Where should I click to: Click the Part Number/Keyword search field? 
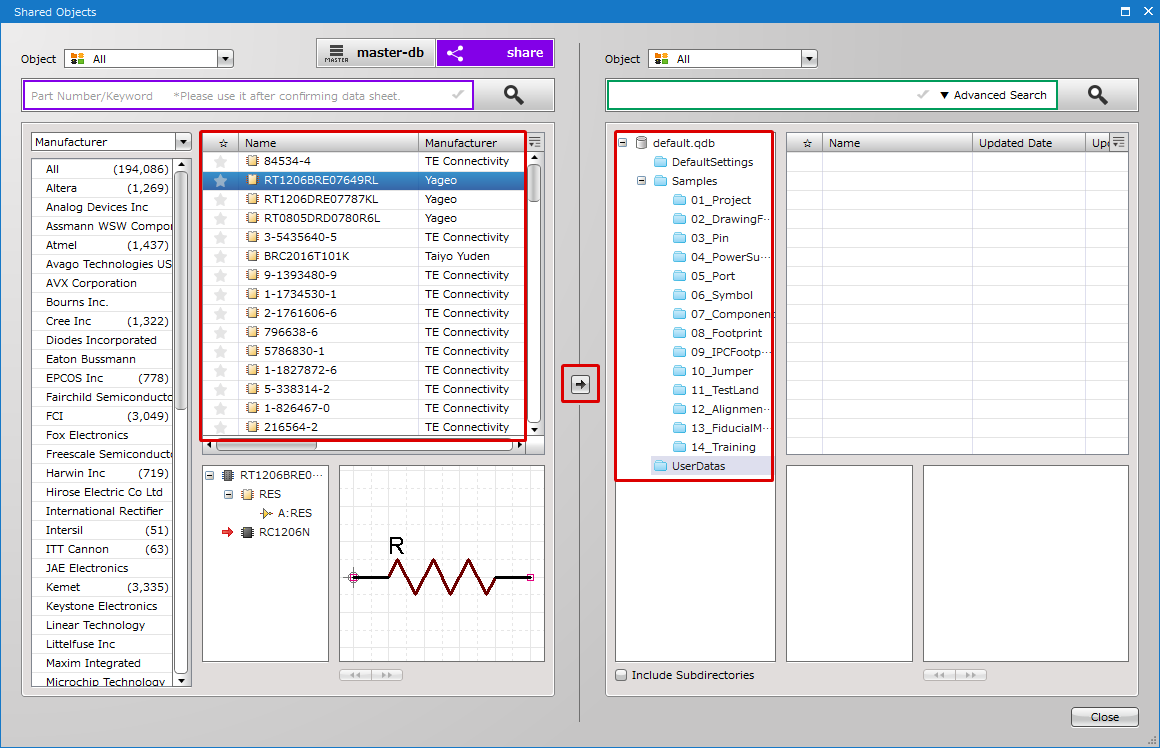235,96
